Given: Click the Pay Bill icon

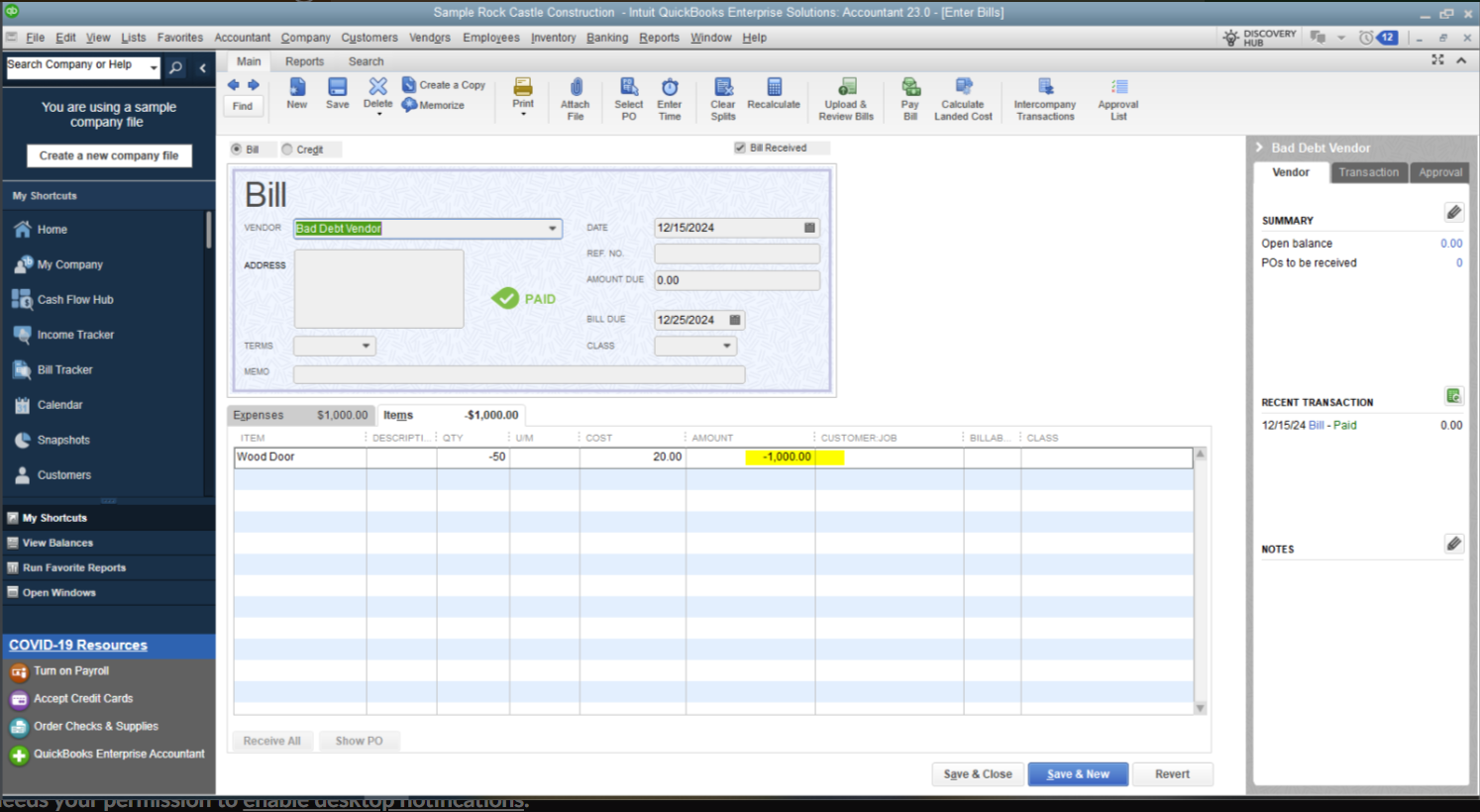Looking at the screenshot, I should coord(910,87).
